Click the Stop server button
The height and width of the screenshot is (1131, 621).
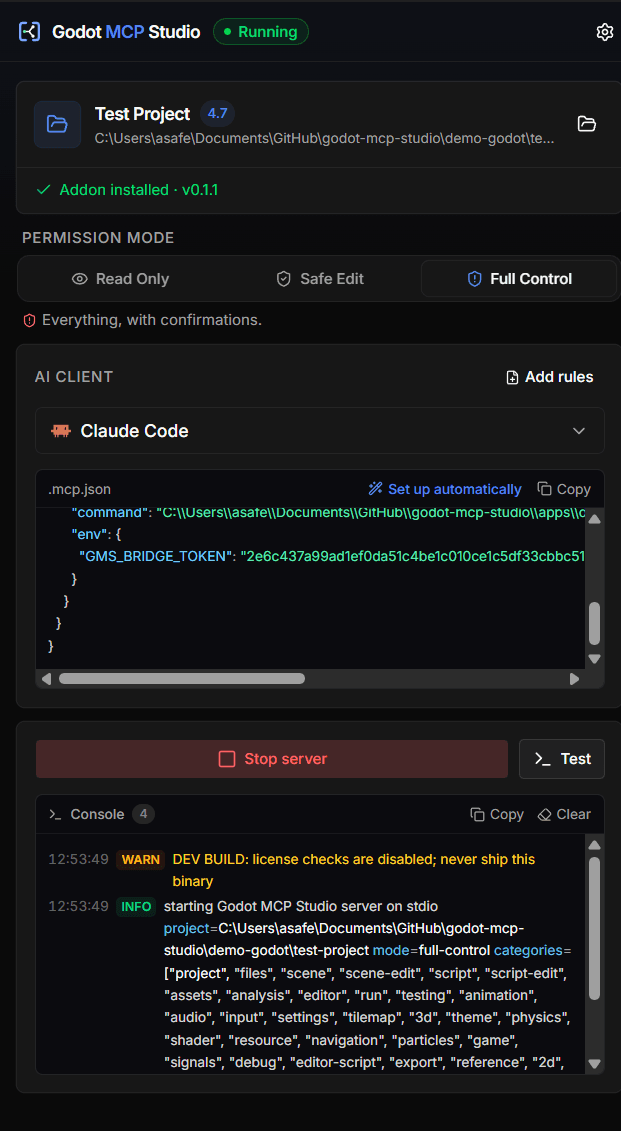[x=272, y=759]
